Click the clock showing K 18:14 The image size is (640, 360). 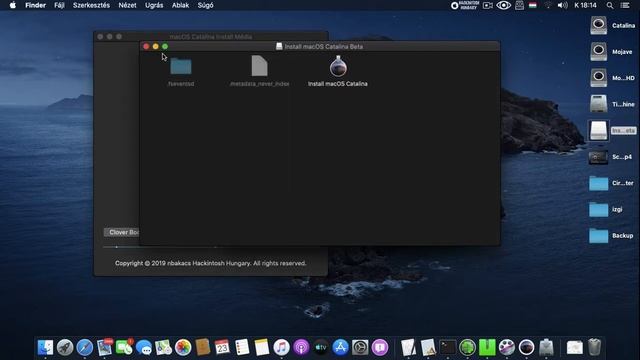coord(585,5)
